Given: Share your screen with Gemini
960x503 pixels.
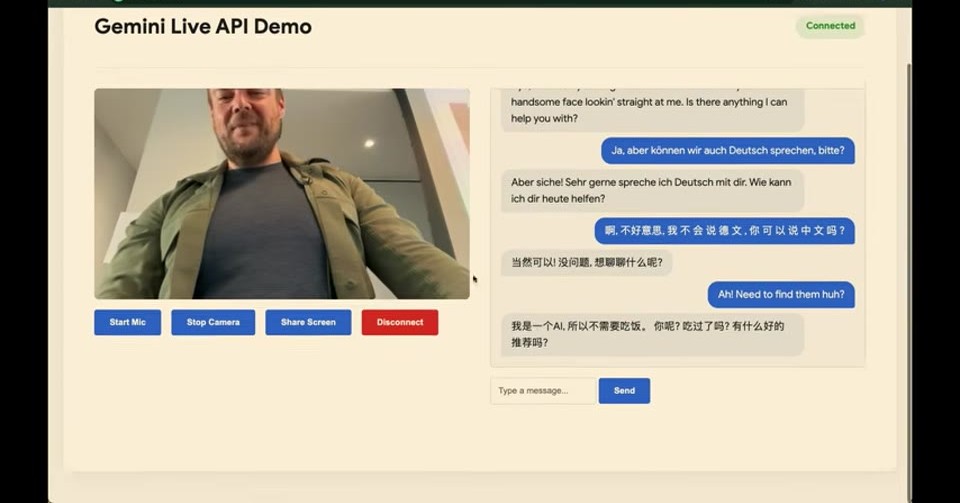Looking at the screenshot, I should 308,322.
